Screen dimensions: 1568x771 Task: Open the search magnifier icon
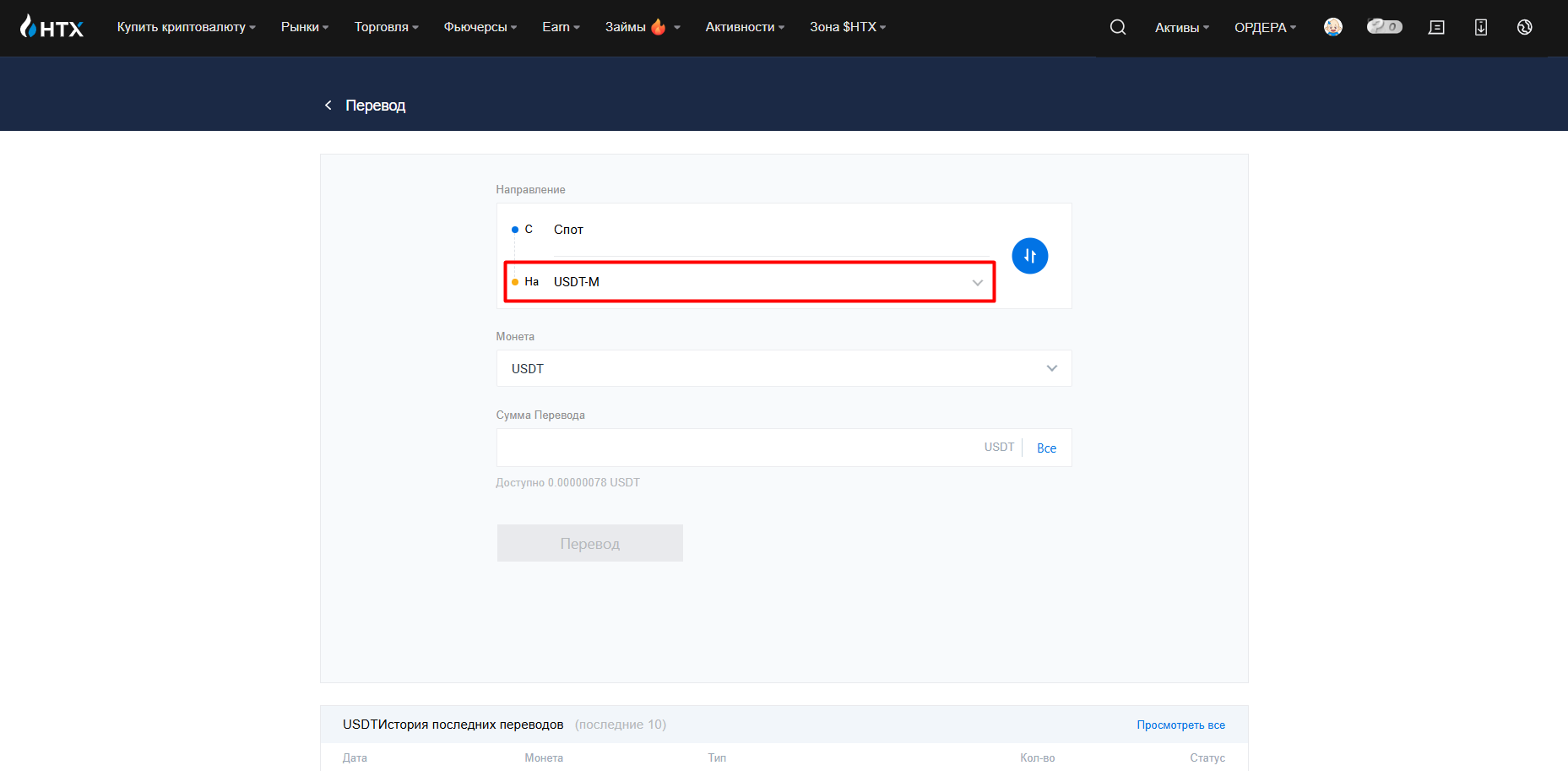(x=1118, y=27)
